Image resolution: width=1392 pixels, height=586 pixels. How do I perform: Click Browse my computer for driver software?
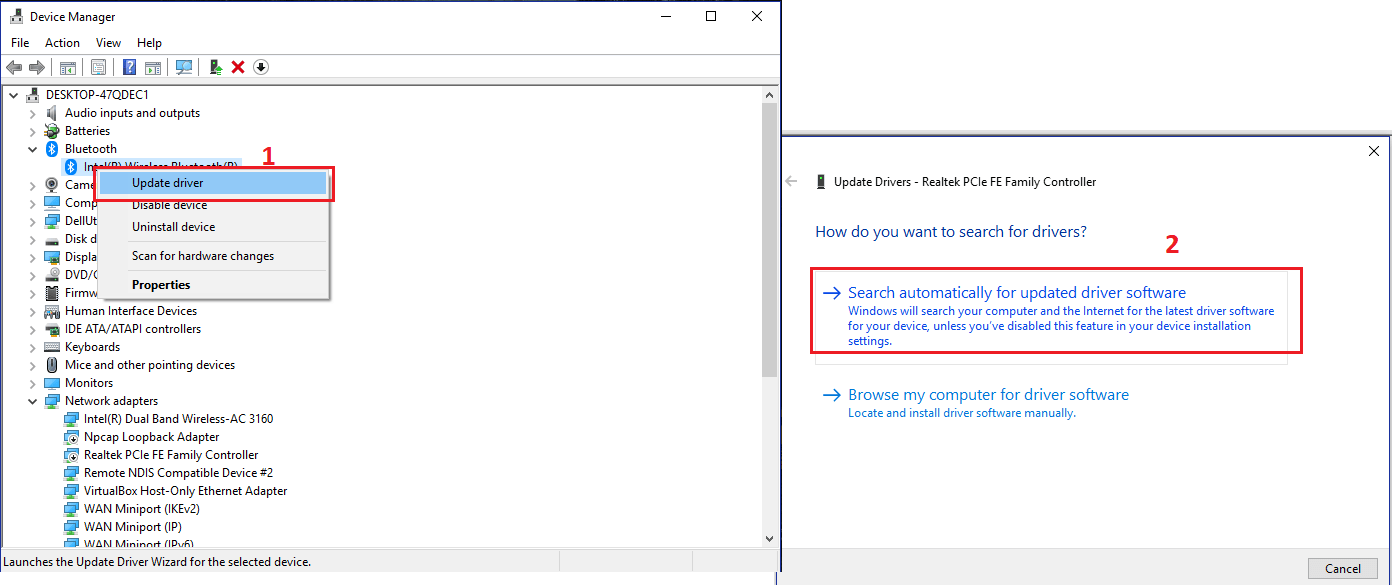[989, 394]
